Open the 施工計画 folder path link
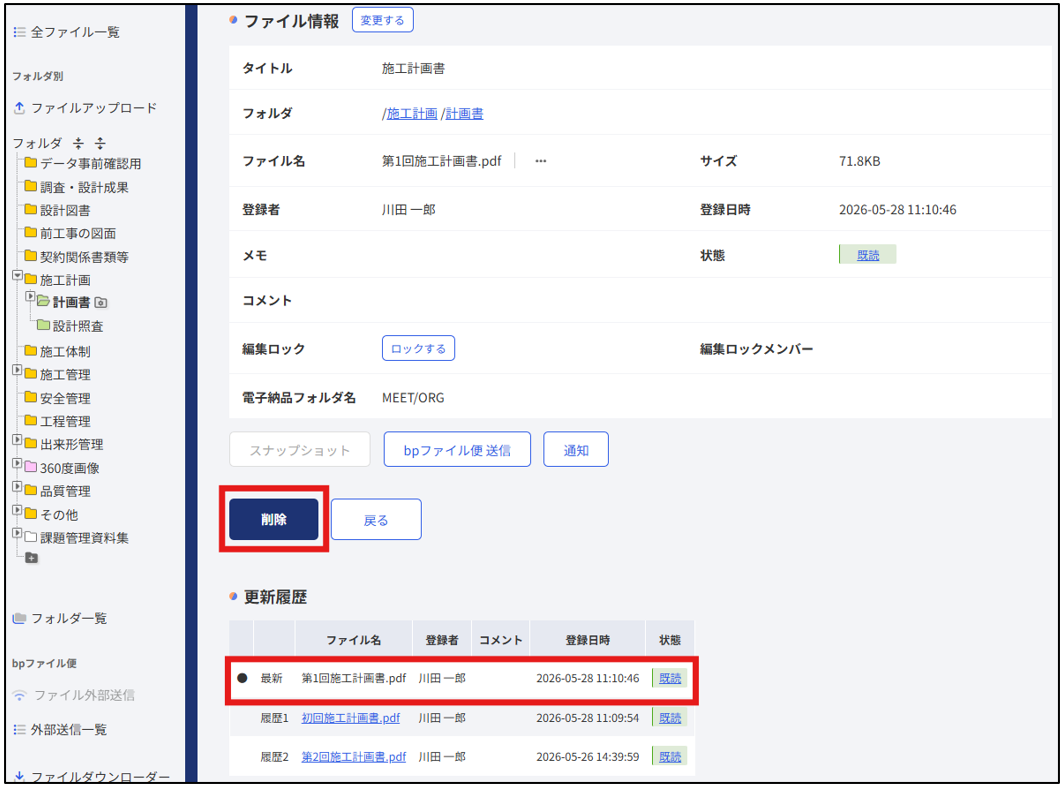This screenshot has width=1064, height=789. (412, 113)
